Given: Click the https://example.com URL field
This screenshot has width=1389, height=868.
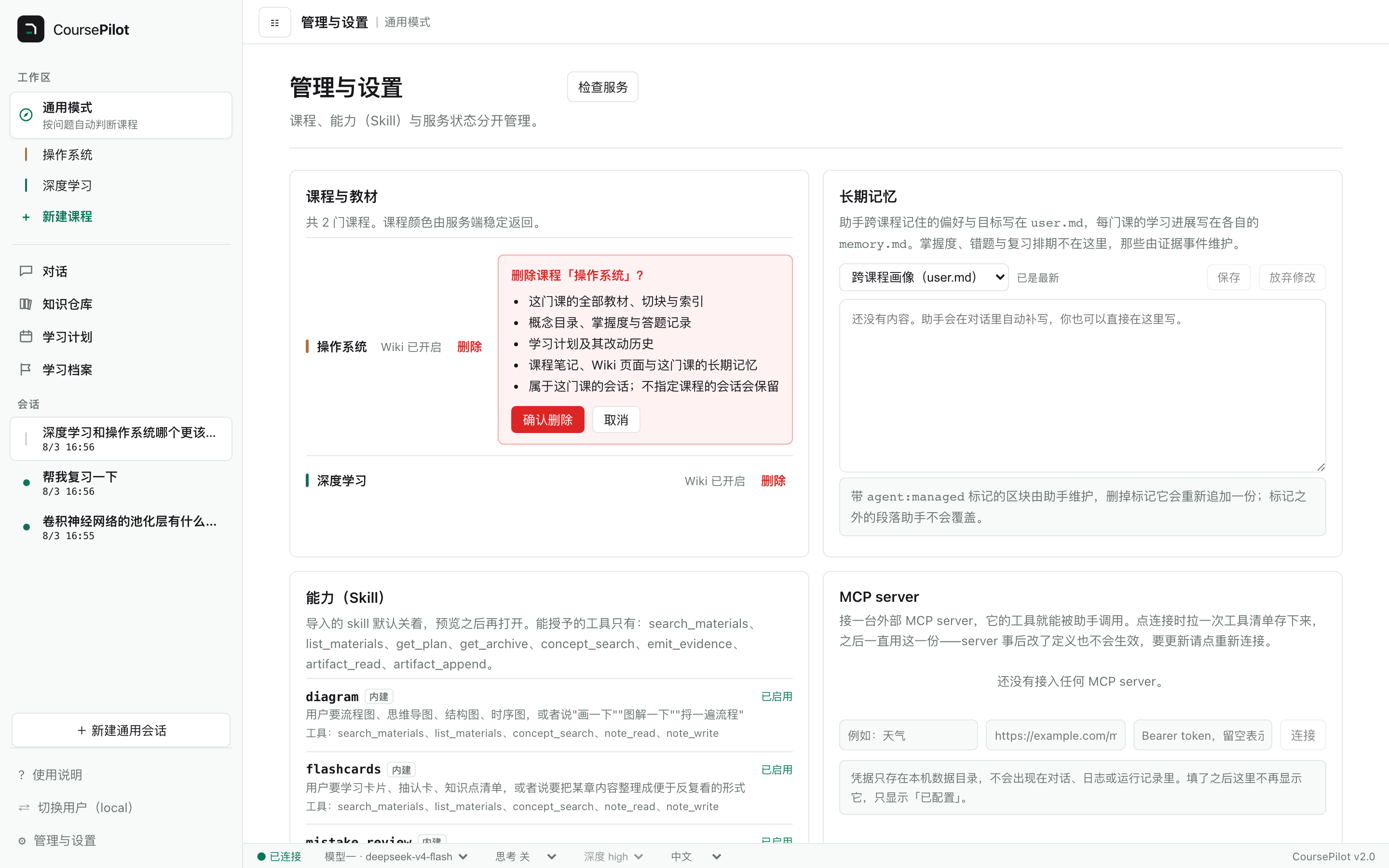Looking at the screenshot, I should (1055, 735).
